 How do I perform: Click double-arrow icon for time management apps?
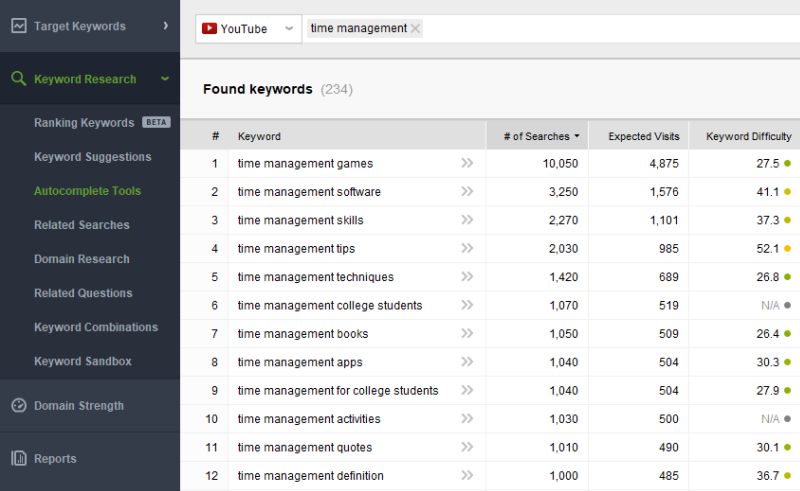click(x=467, y=362)
